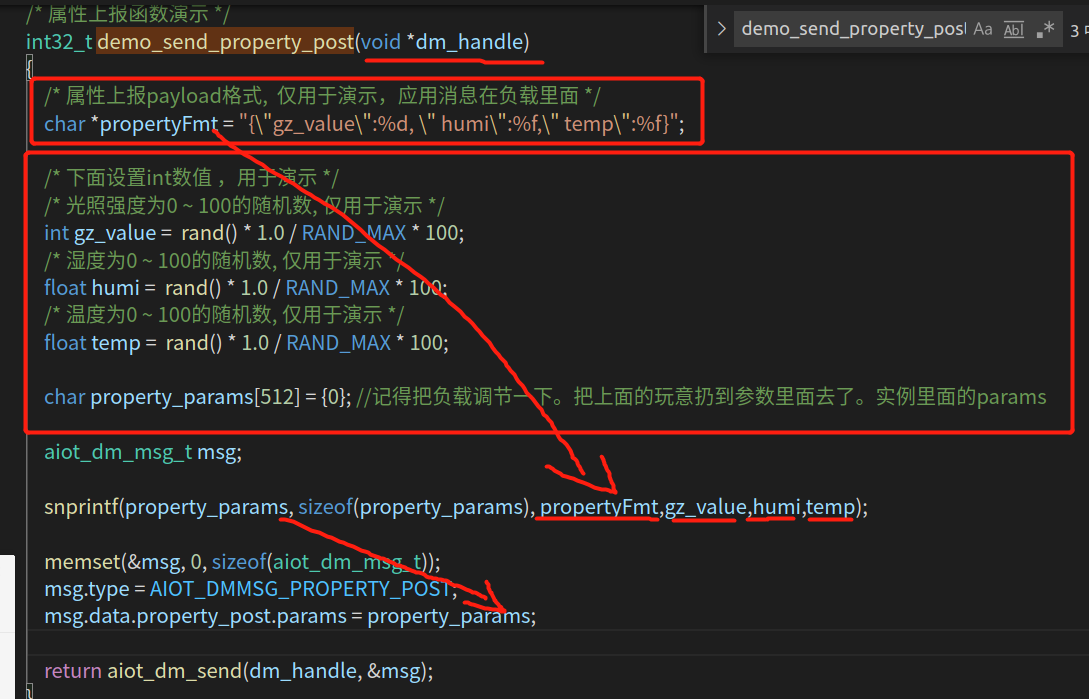Image resolution: width=1089 pixels, height=699 pixels.
Task: Click the memset function call
Action: (x=83, y=562)
